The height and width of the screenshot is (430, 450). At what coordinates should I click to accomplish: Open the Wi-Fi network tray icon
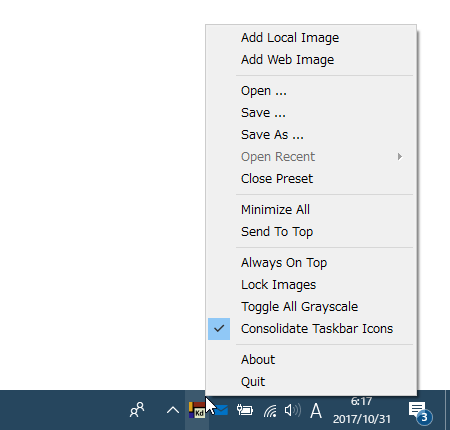tap(270, 410)
